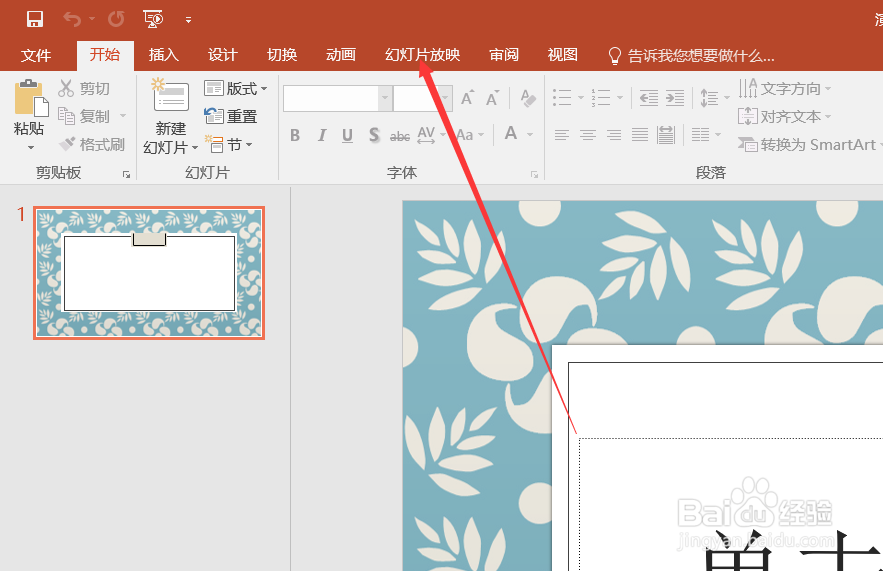Click Clear All Formatting icon
This screenshot has width=883, height=571.
tap(527, 98)
